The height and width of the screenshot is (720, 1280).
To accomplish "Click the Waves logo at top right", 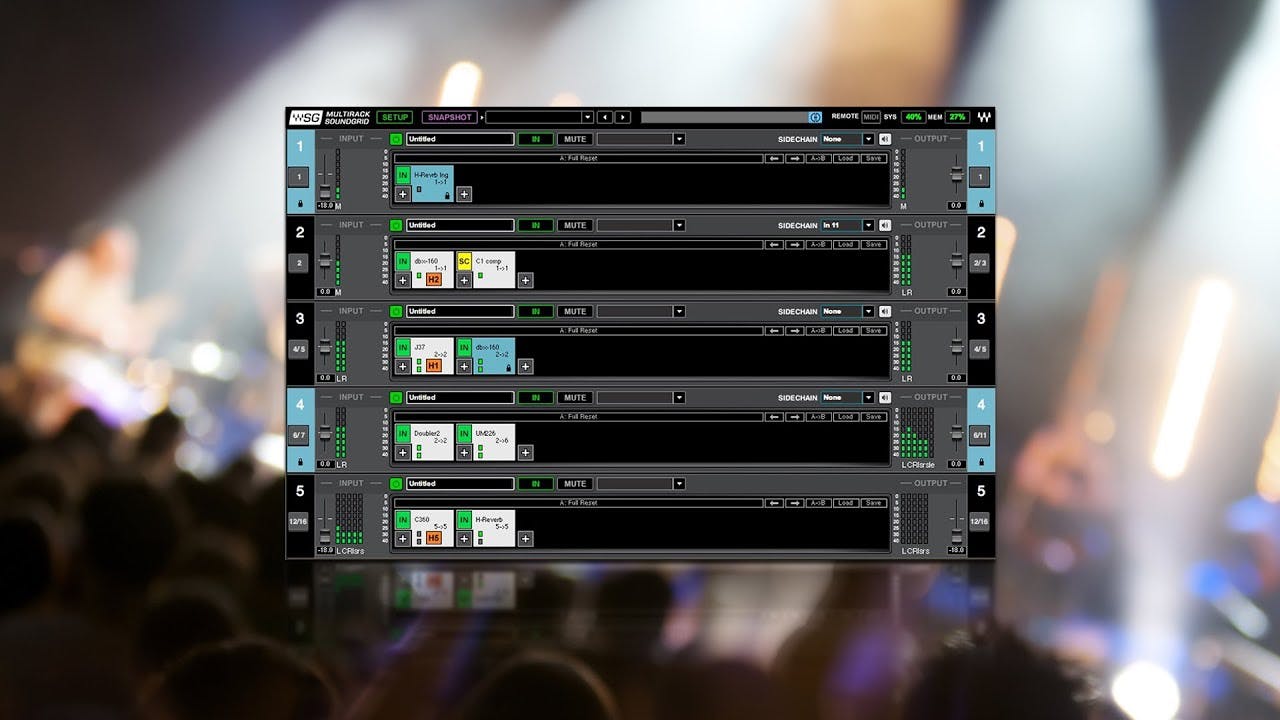I will (x=985, y=117).
